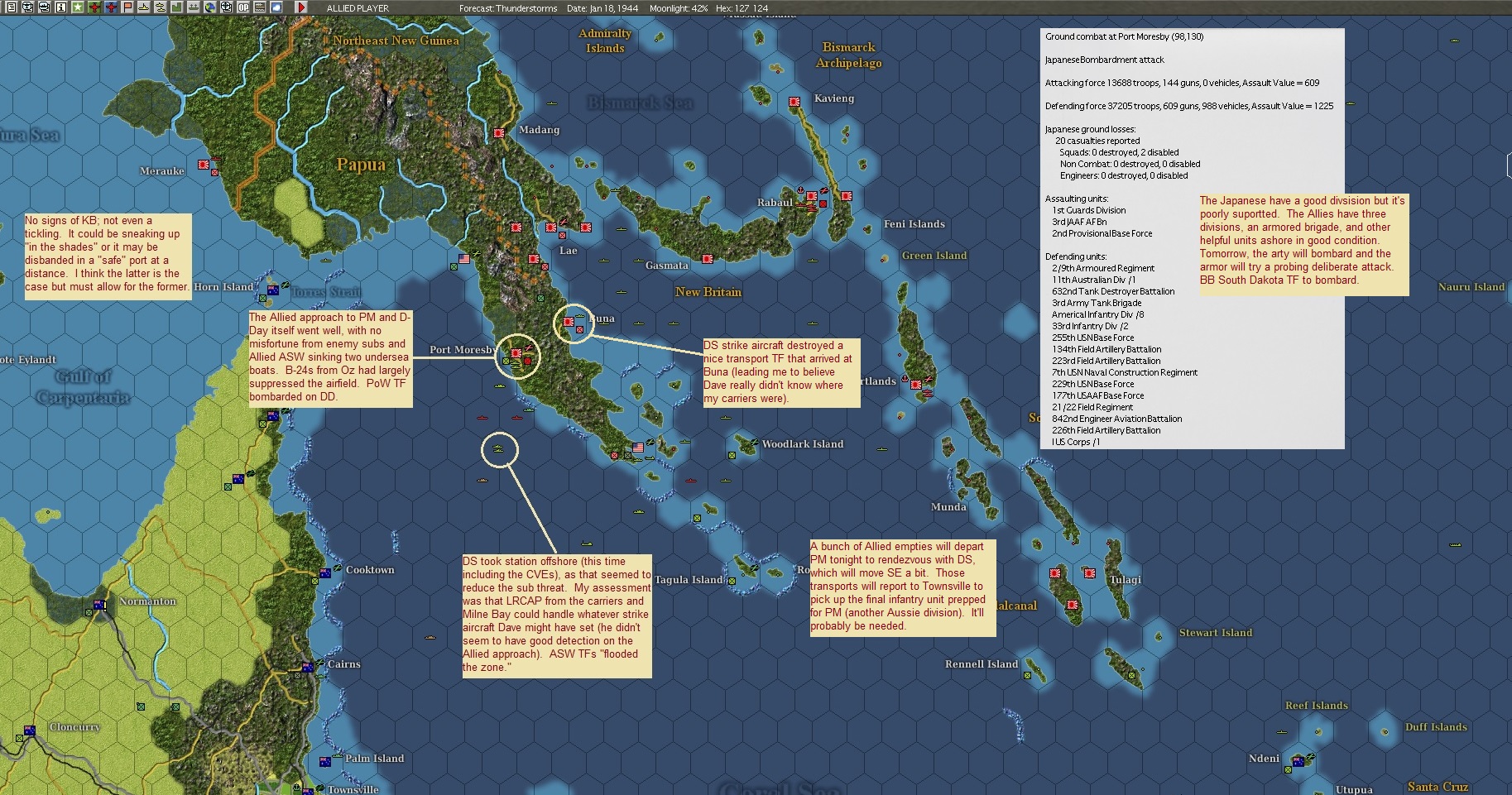Image resolution: width=1512 pixels, height=795 pixels.
Task: Click the Hex: 127 124 coordinate readout
Action: (742, 8)
